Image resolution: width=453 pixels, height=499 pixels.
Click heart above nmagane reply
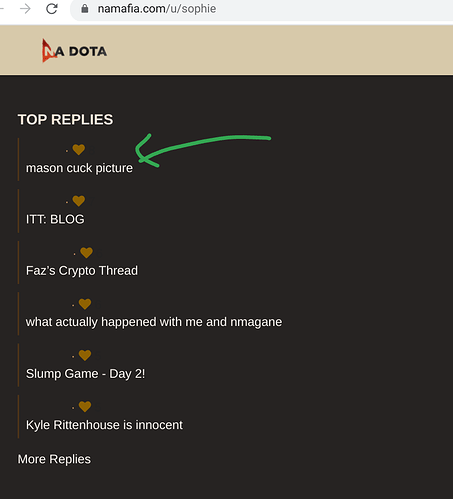pos(85,304)
